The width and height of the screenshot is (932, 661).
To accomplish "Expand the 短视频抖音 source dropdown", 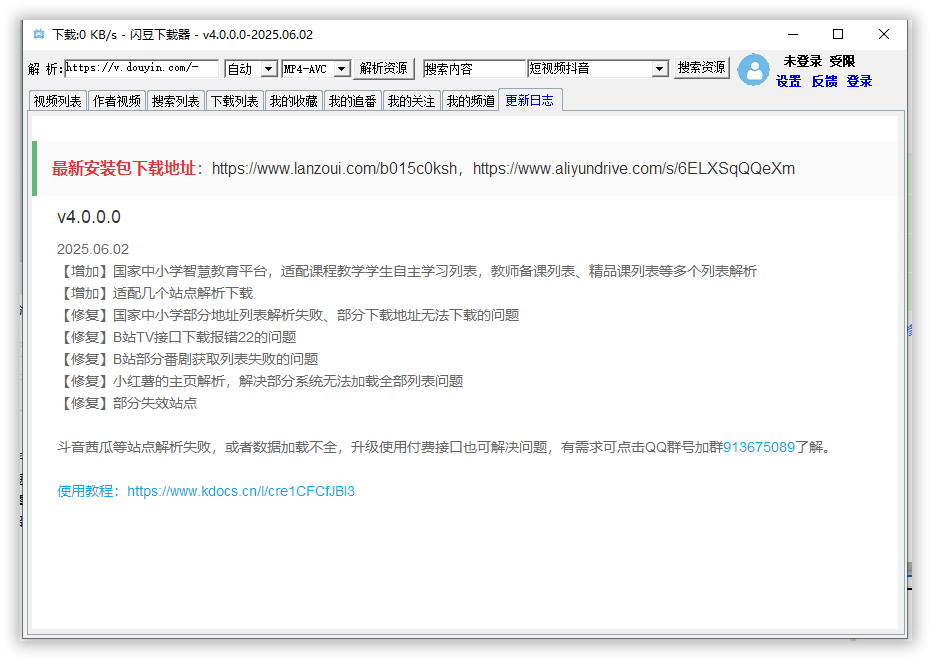I will coord(659,69).
